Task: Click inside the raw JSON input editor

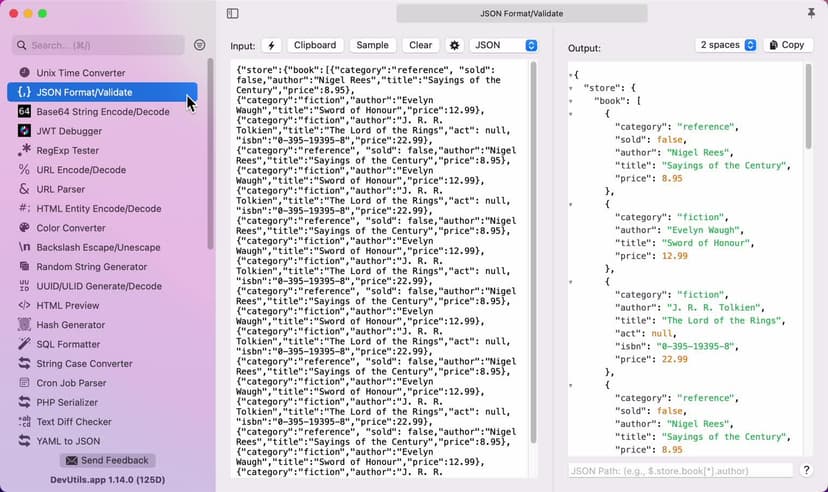Action: click(379, 269)
